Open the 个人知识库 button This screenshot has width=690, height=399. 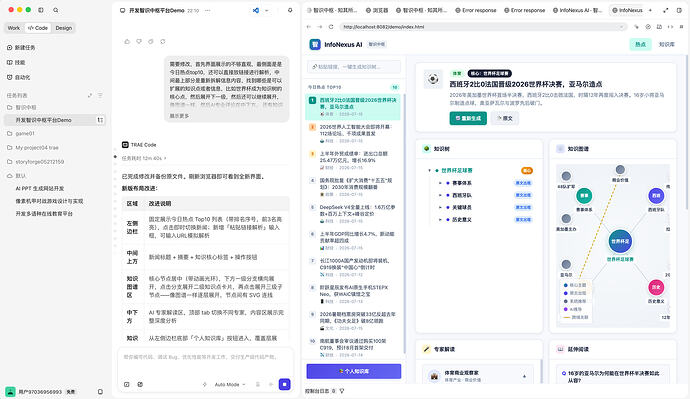point(354,371)
